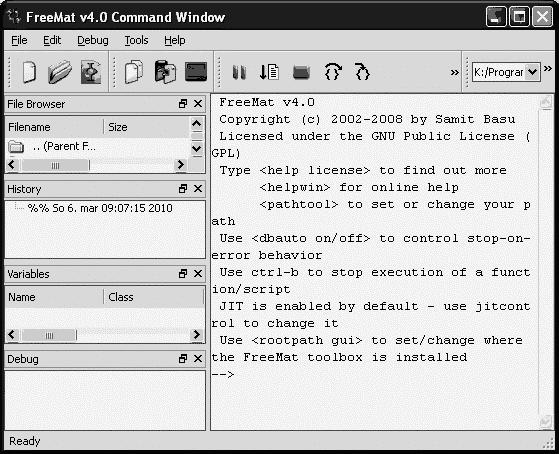This screenshot has width=559, height=454.
Task: Open the Debug menu
Action: (x=93, y=40)
